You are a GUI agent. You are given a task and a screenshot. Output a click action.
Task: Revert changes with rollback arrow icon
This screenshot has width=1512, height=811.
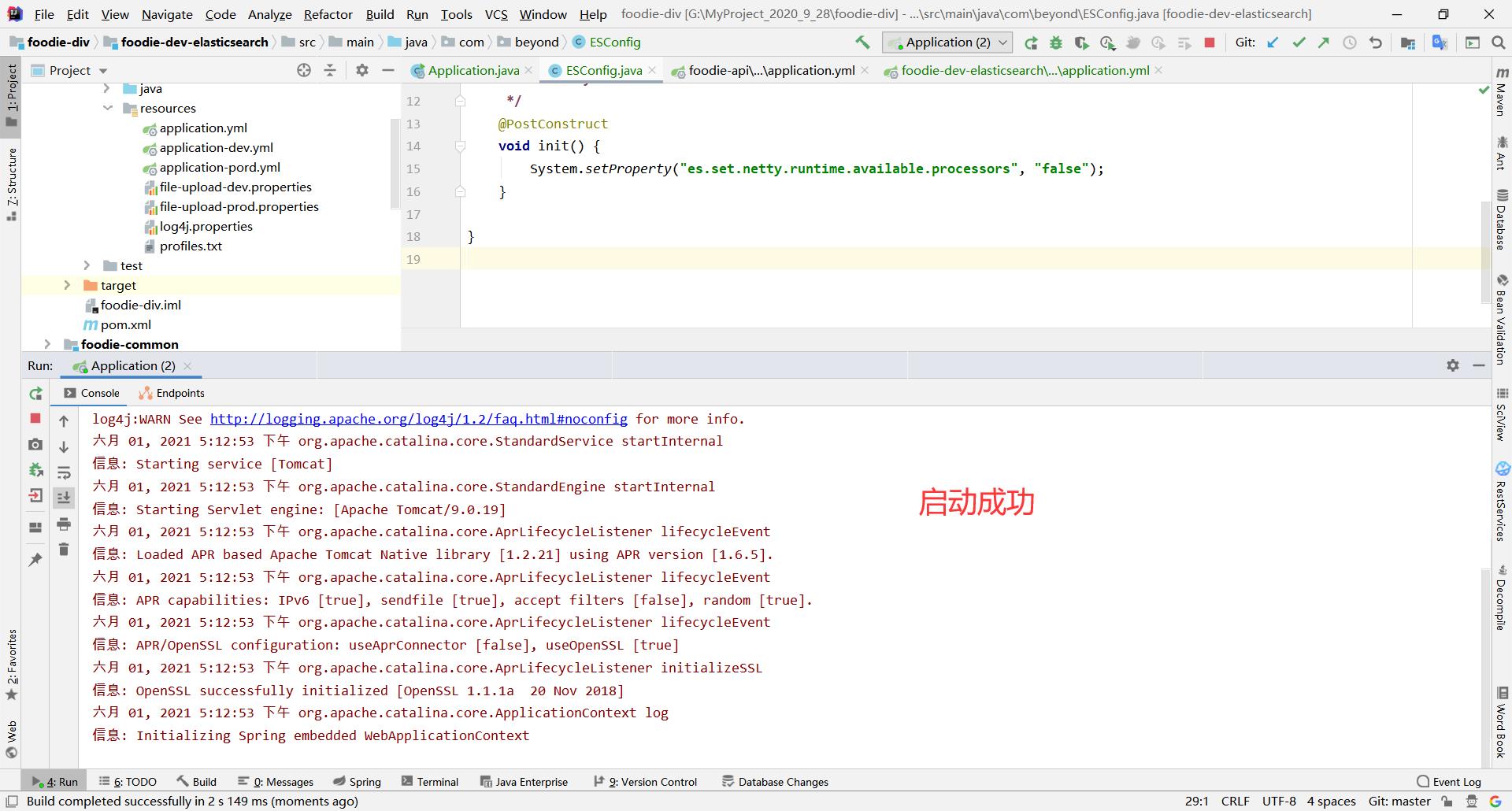(x=1376, y=43)
